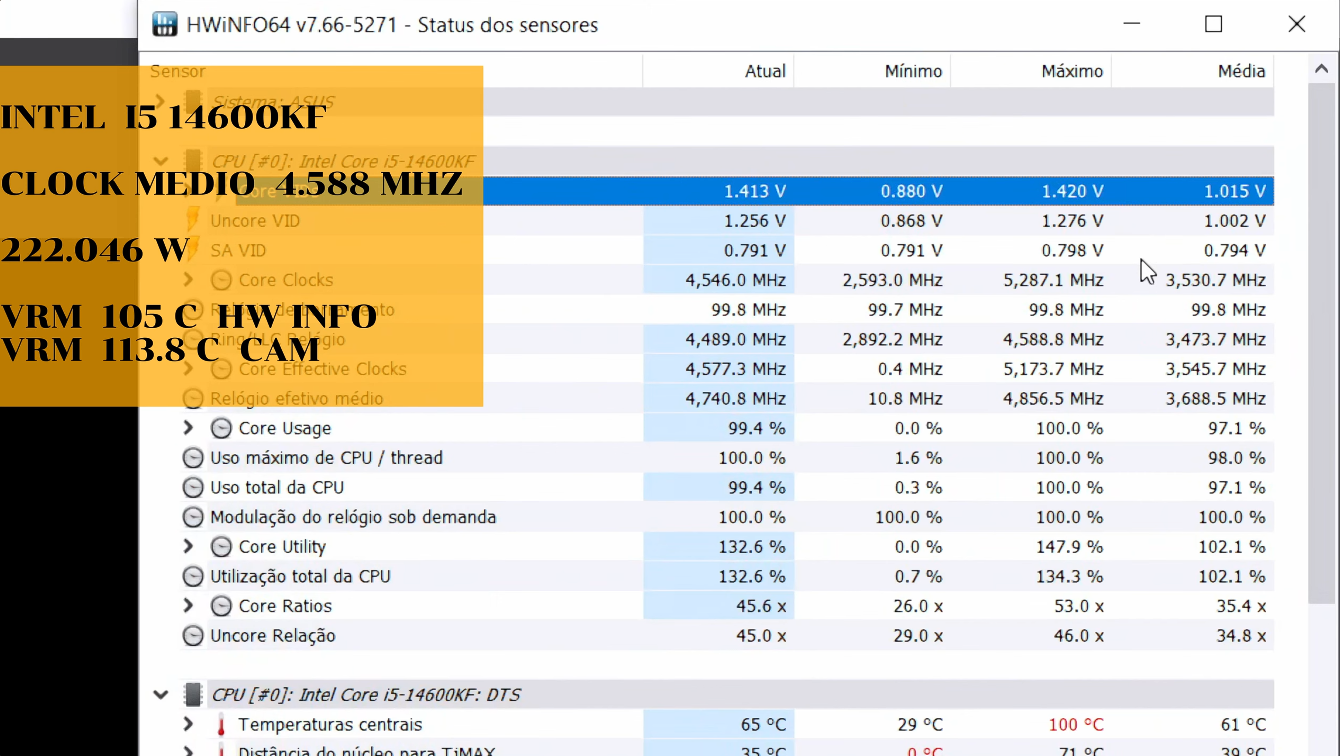Select the CPU [#0]: Intel Core i5-14600KF: DTS heading

click(x=366, y=695)
